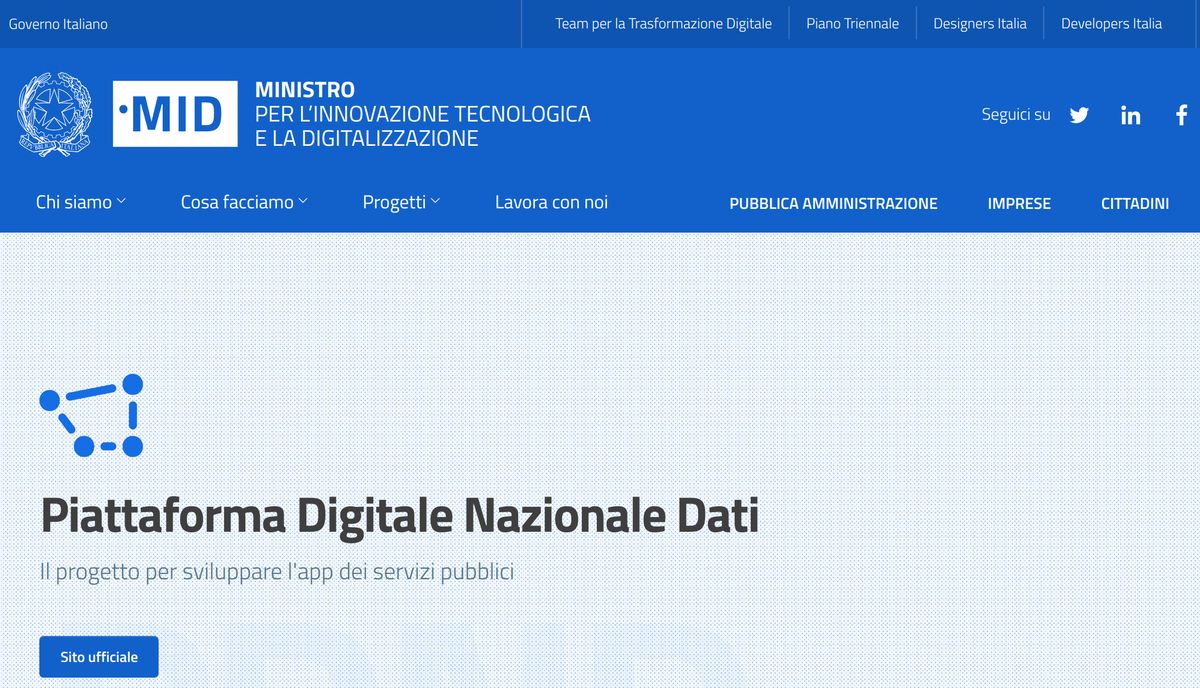Open the Piano Triennale link
1200x688 pixels.
tap(853, 24)
